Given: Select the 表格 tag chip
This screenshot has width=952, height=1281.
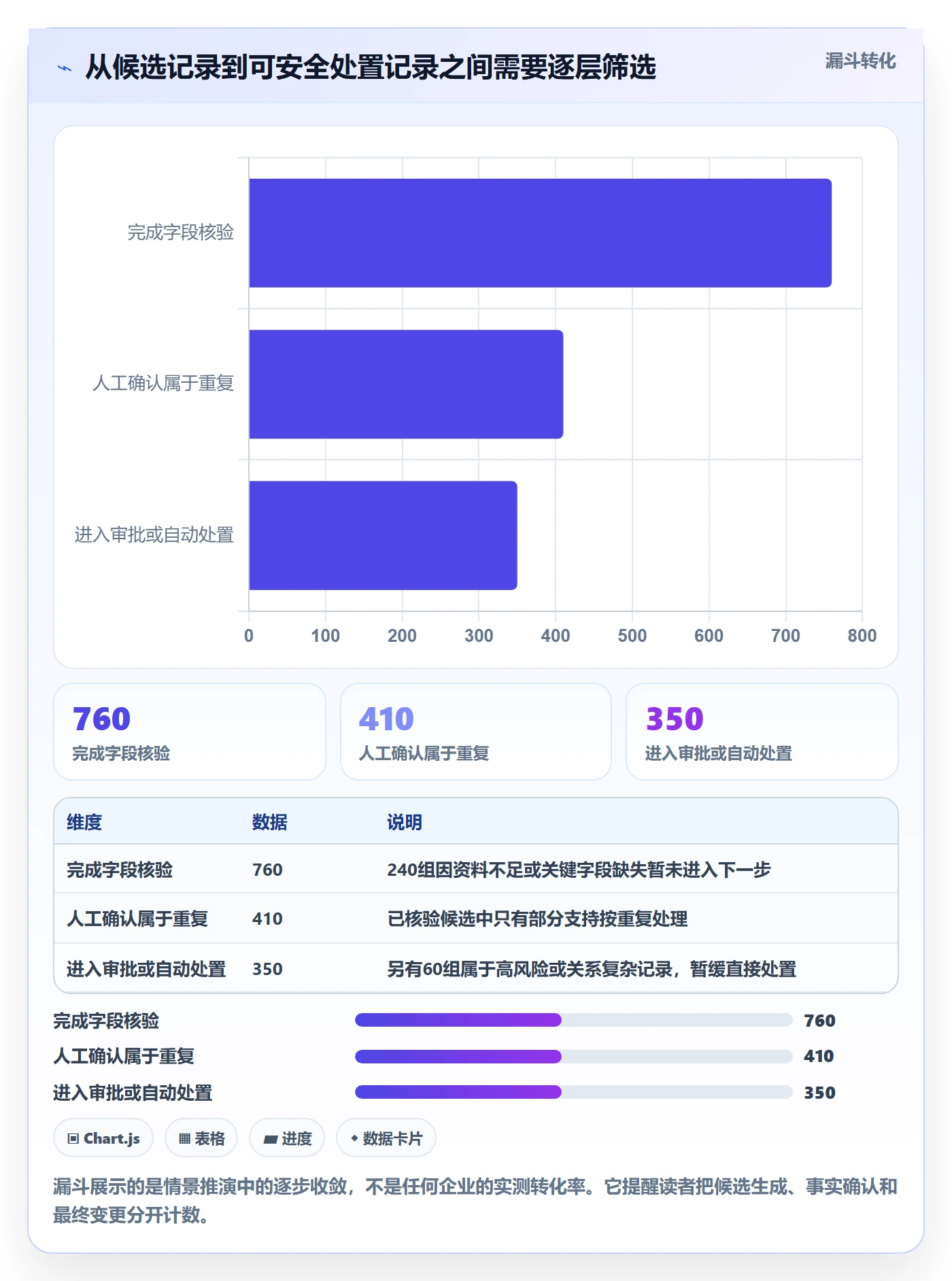Looking at the screenshot, I should (x=201, y=1138).
